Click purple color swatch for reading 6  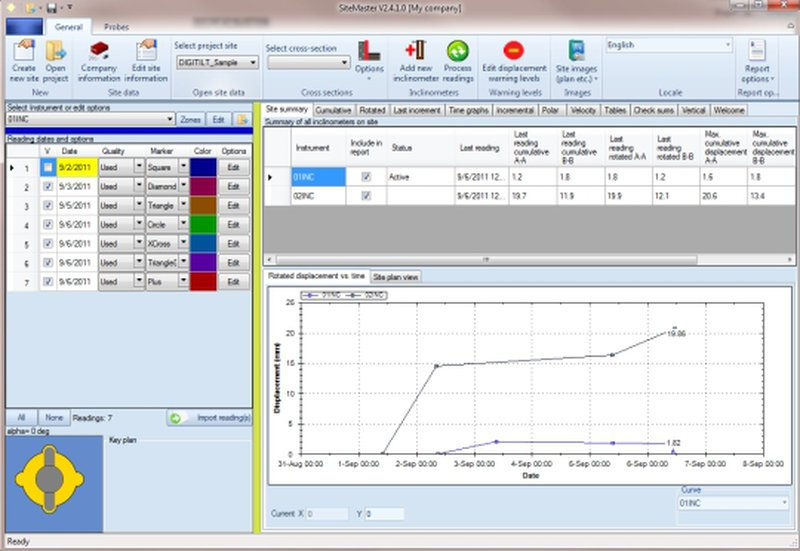pyautogui.click(x=203, y=263)
